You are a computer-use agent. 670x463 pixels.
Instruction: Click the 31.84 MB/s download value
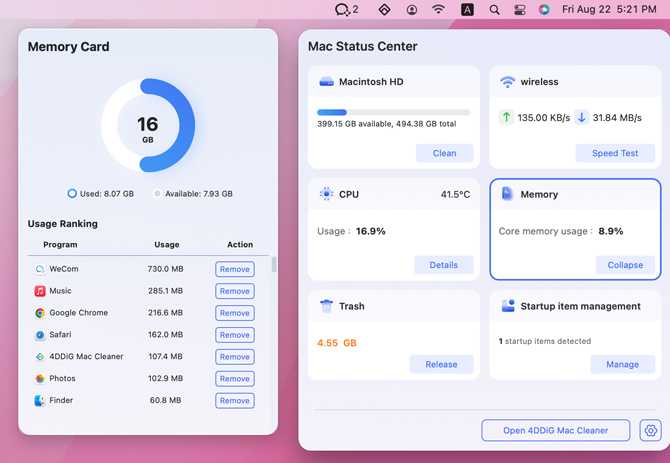(x=617, y=118)
